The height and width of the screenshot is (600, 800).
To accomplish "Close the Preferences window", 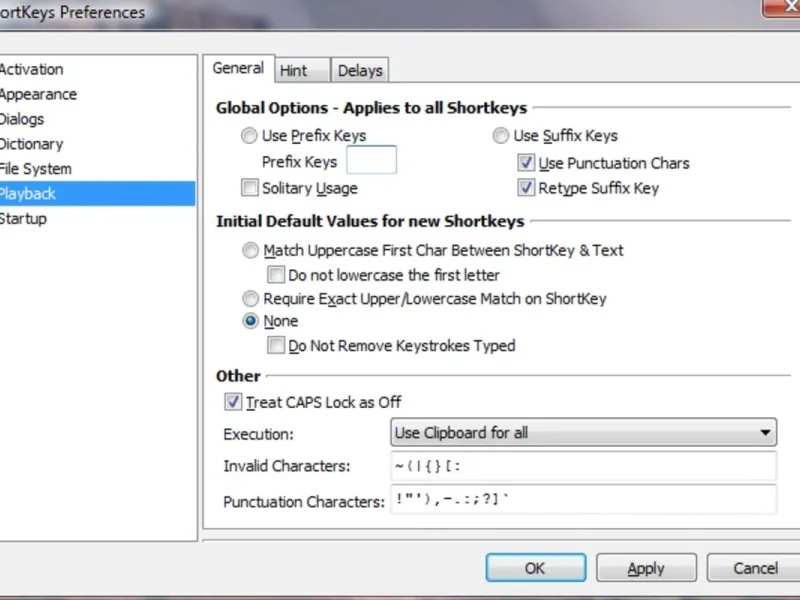I will (783, 8).
